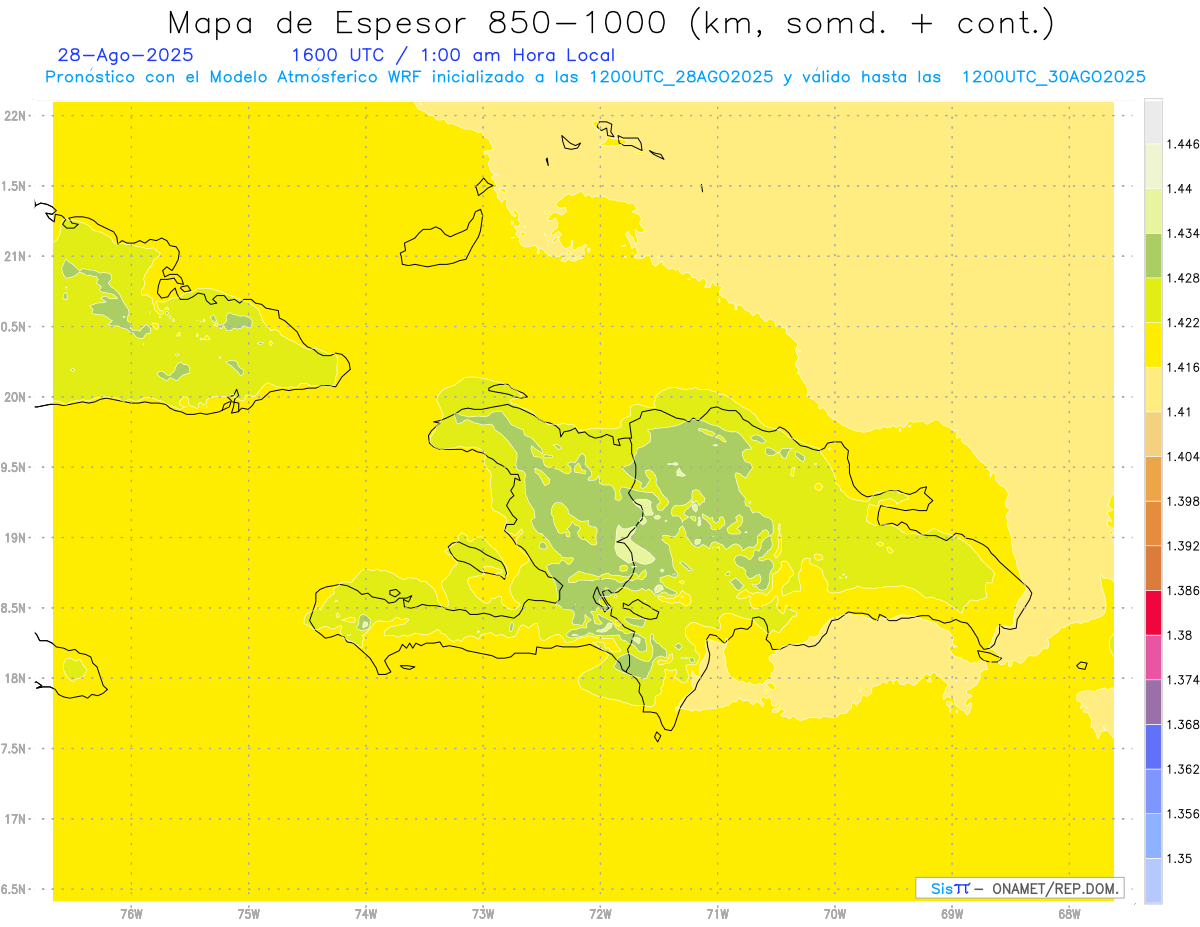This screenshot has height=927, width=1200.
Task: Click the legend value '1.416'
Action: pyautogui.click(x=1185, y=367)
